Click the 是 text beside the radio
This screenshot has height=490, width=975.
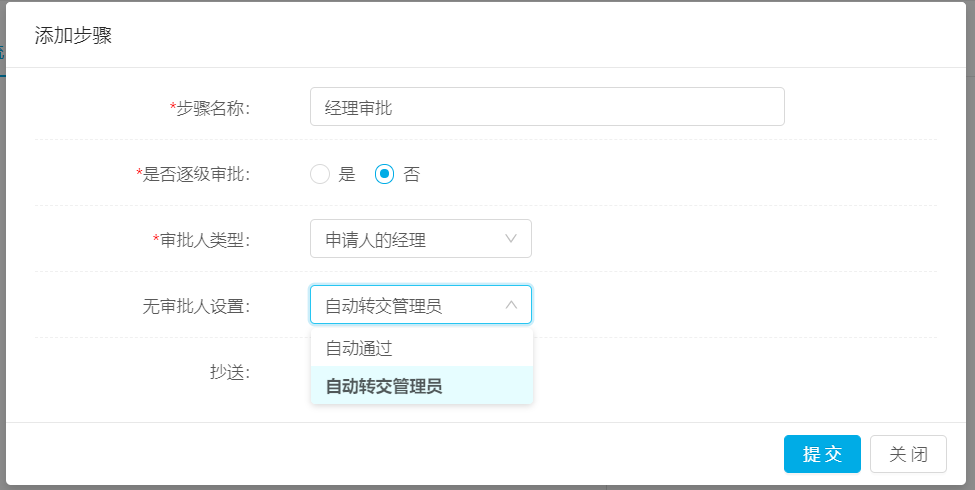click(x=347, y=174)
